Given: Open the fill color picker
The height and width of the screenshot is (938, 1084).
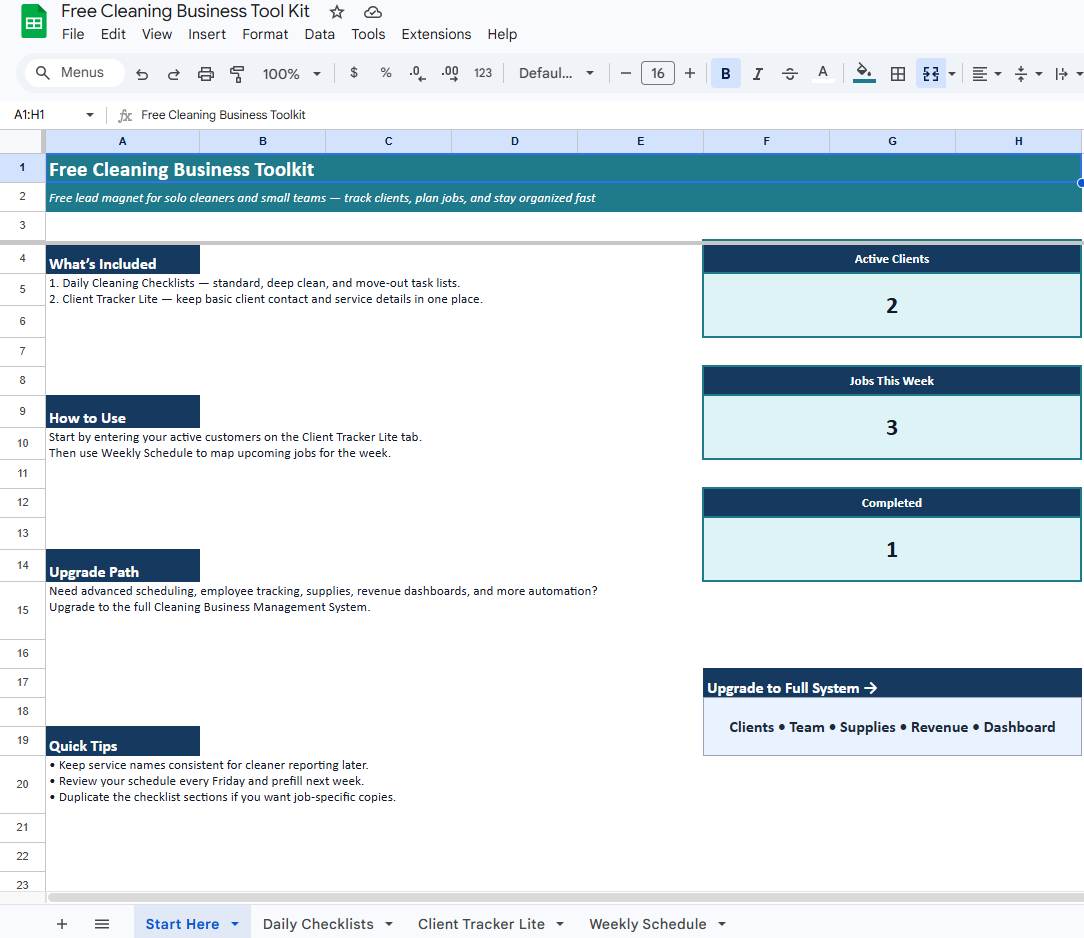Looking at the screenshot, I should 864,73.
